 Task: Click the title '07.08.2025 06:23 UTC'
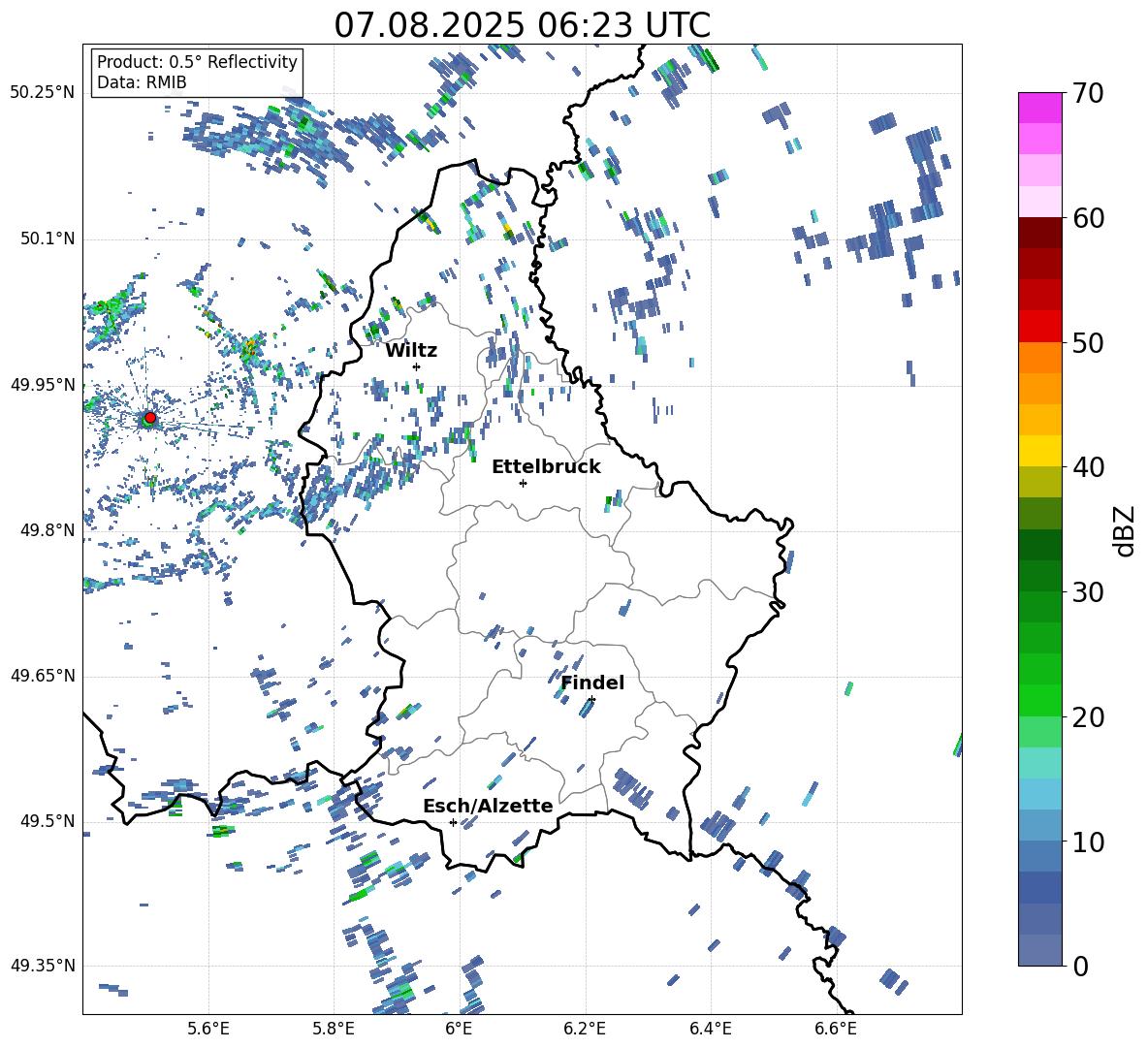522,25
